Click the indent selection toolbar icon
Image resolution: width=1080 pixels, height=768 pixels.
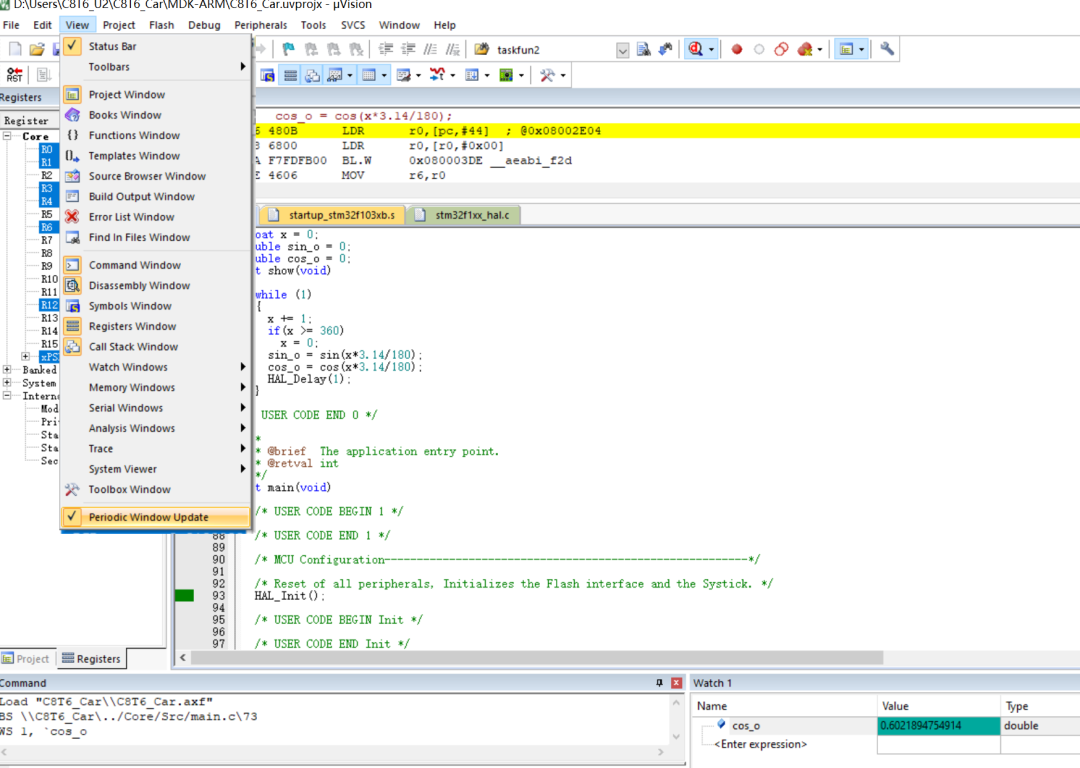click(x=386, y=49)
